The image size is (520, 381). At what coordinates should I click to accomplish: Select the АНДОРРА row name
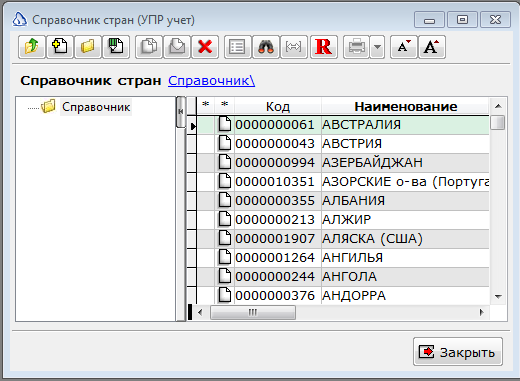point(354,296)
